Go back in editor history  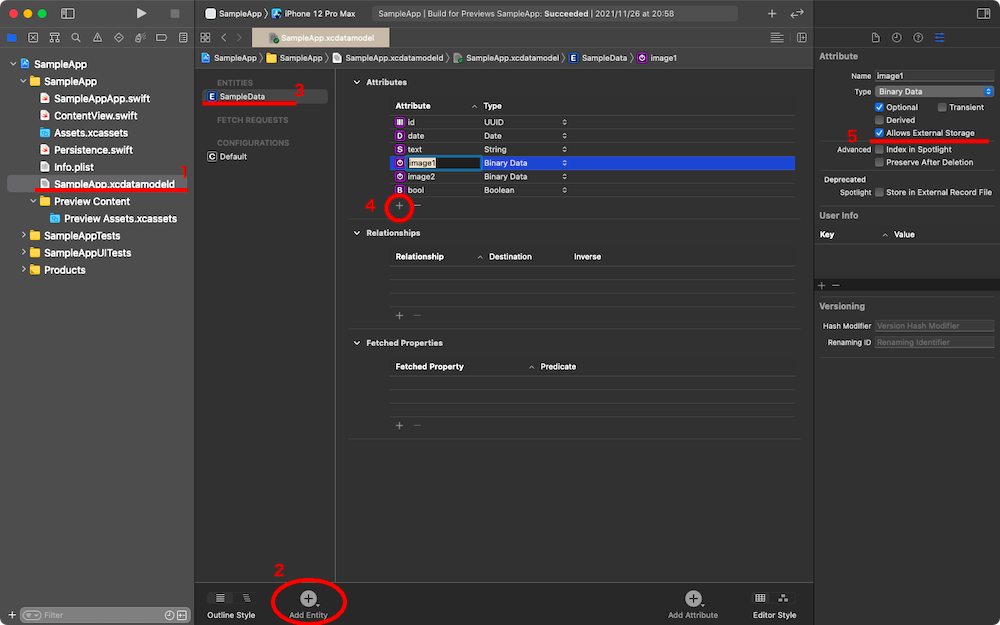[x=224, y=38]
